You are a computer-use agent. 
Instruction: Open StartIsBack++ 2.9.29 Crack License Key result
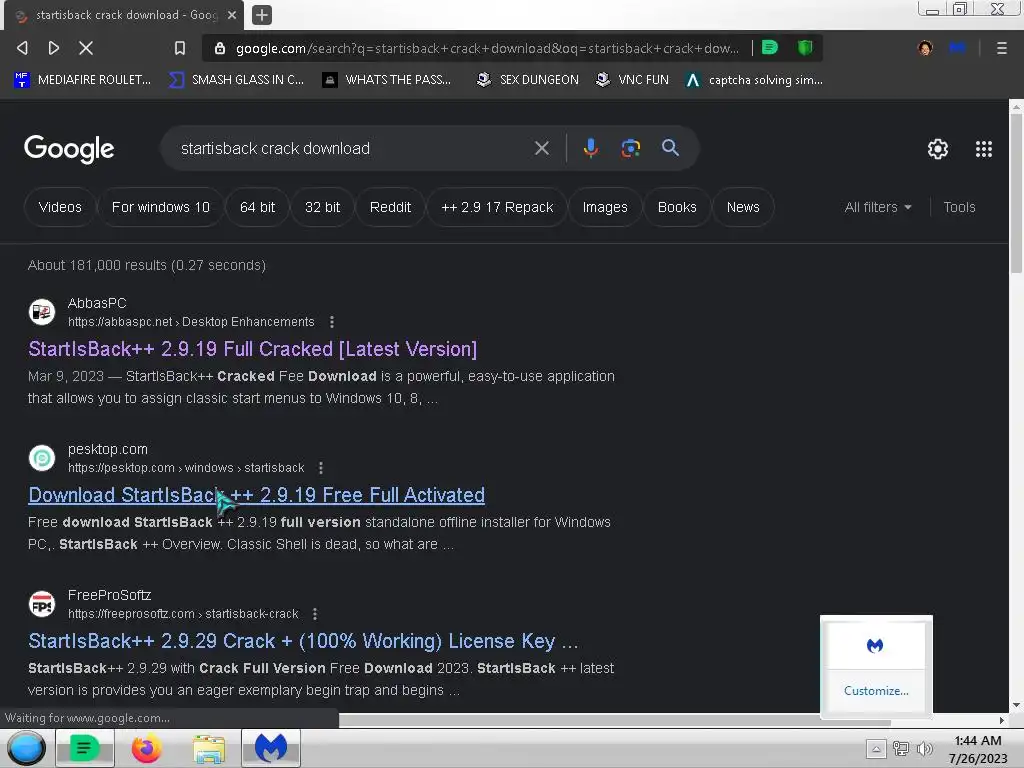(x=303, y=641)
